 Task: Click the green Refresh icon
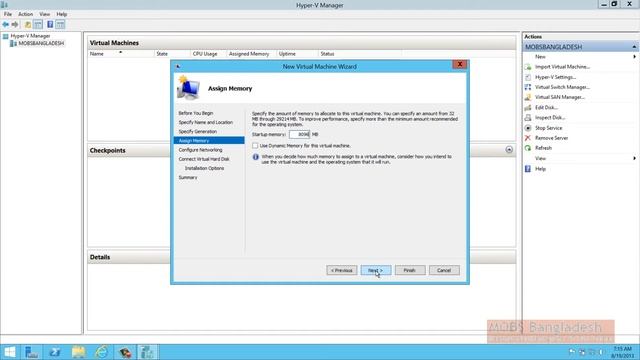(528, 148)
